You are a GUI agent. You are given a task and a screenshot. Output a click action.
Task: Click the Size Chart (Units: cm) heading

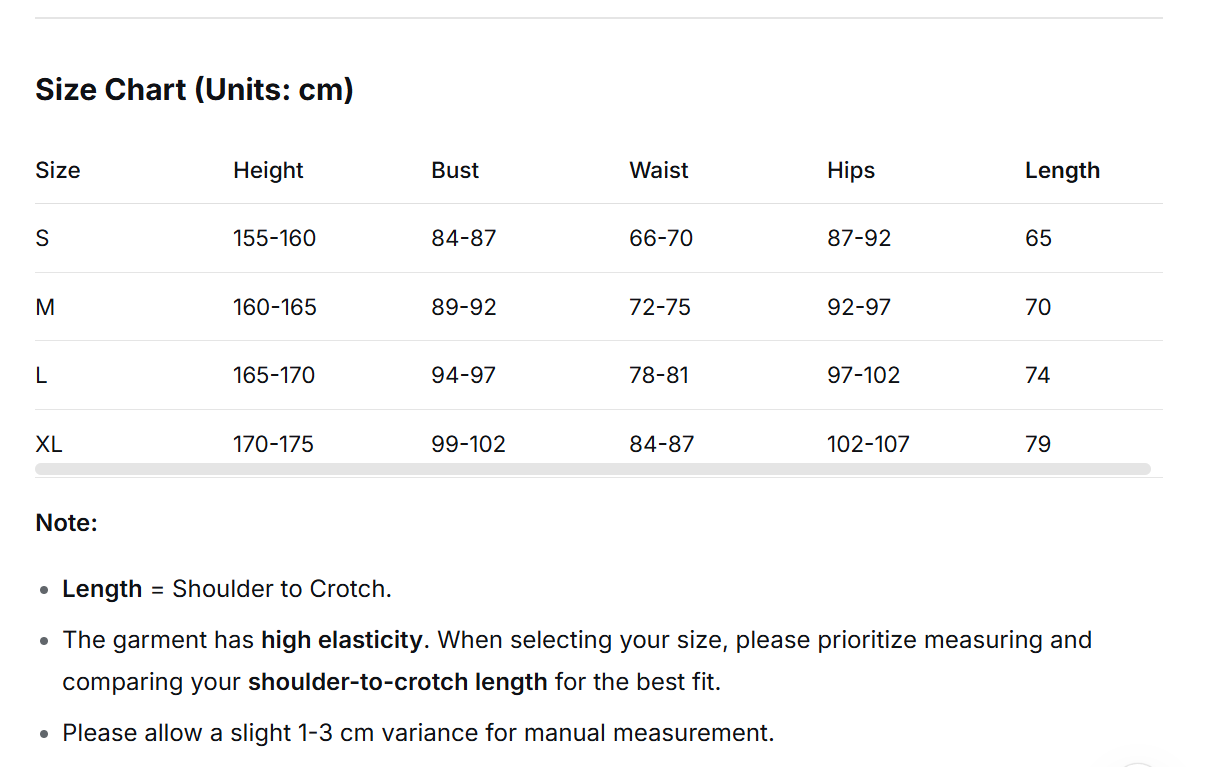tap(194, 90)
